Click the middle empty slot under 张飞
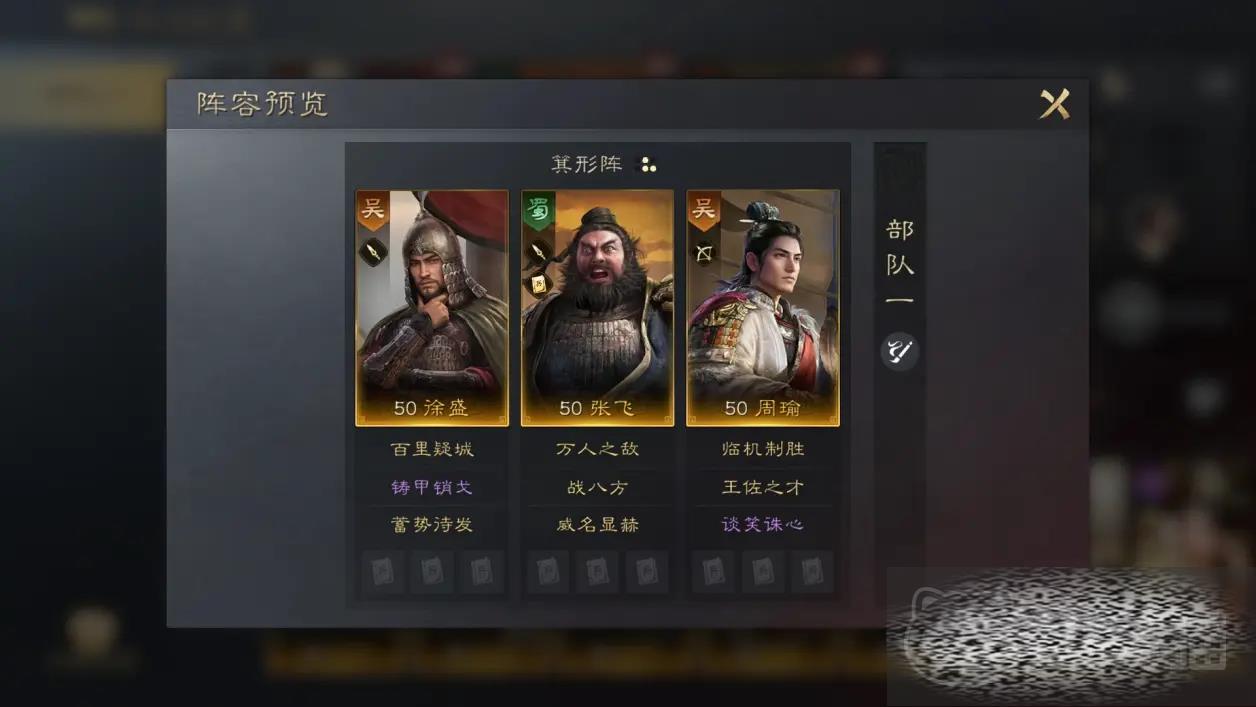 pyautogui.click(x=597, y=572)
